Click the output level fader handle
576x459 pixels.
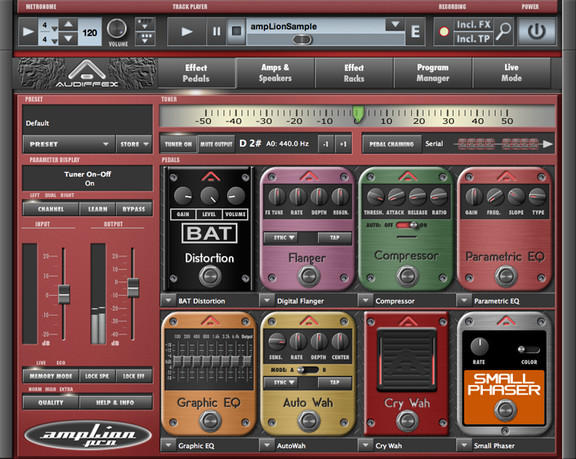pyautogui.click(x=133, y=288)
